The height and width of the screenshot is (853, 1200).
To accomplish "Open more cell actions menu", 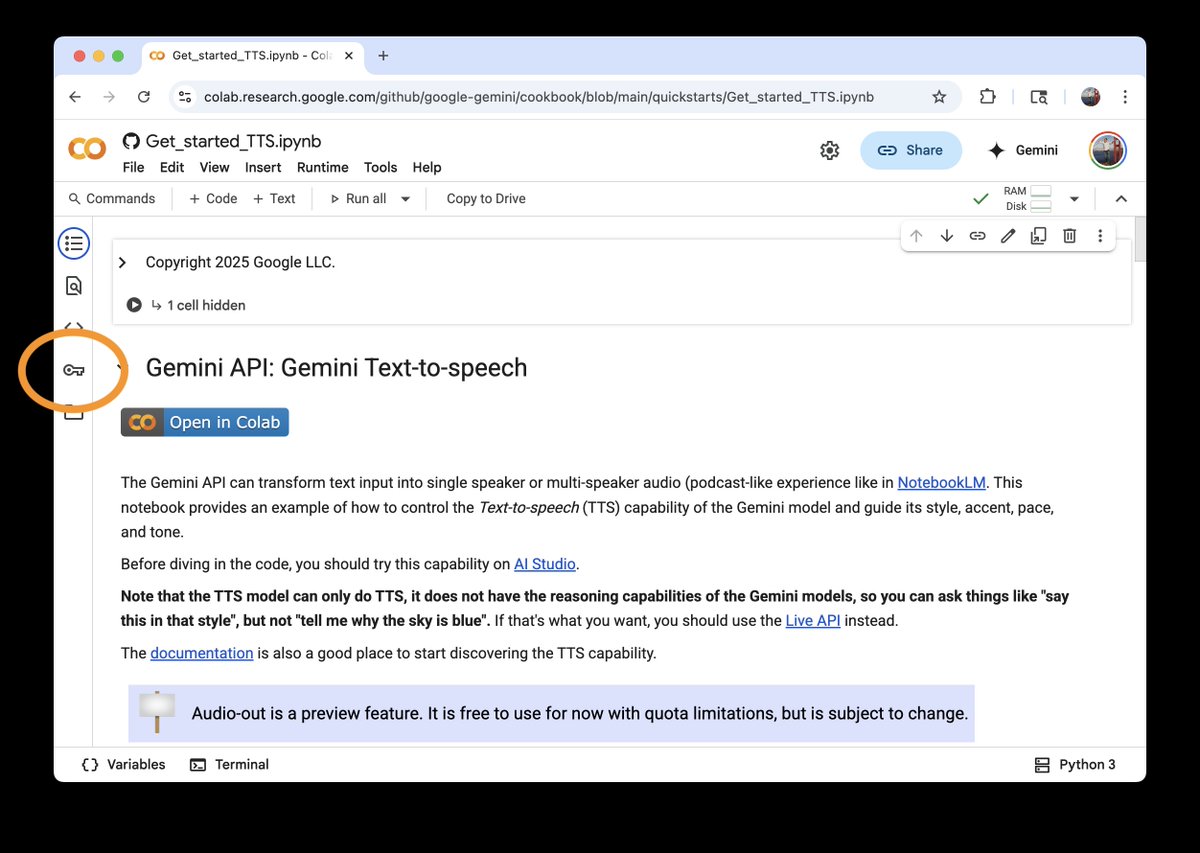I will [1100, 236].
